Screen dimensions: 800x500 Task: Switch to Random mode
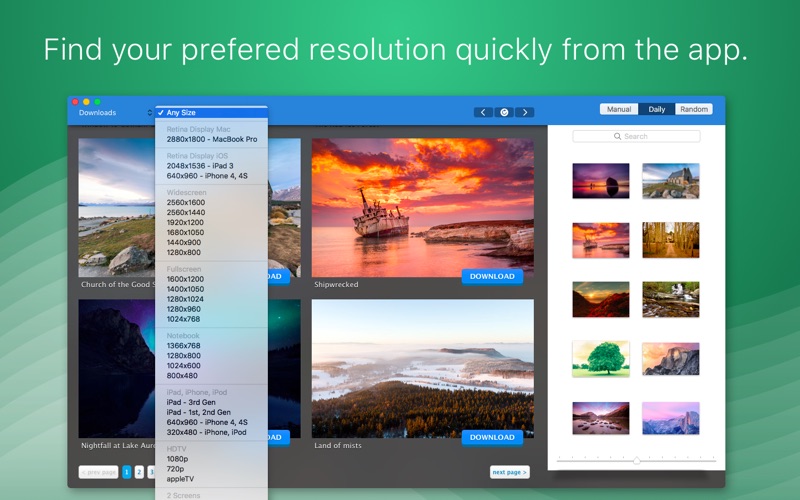694,109
